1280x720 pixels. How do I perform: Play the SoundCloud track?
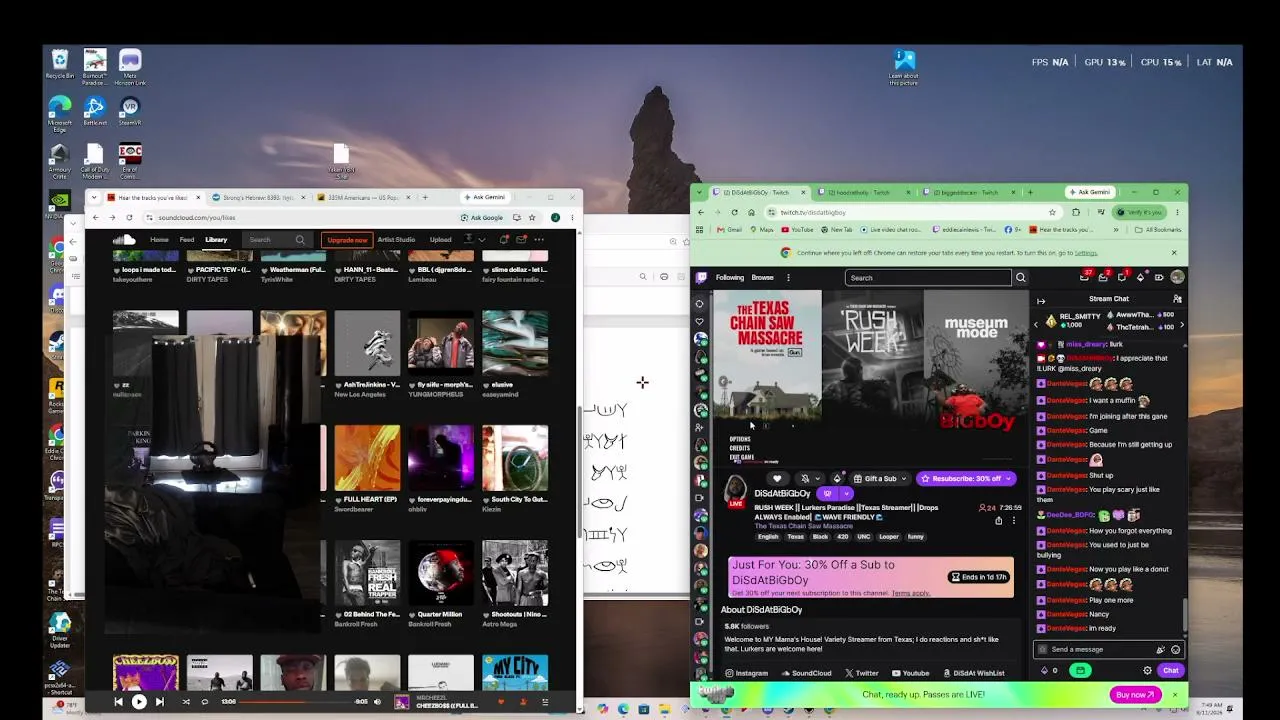click(139, 702)
